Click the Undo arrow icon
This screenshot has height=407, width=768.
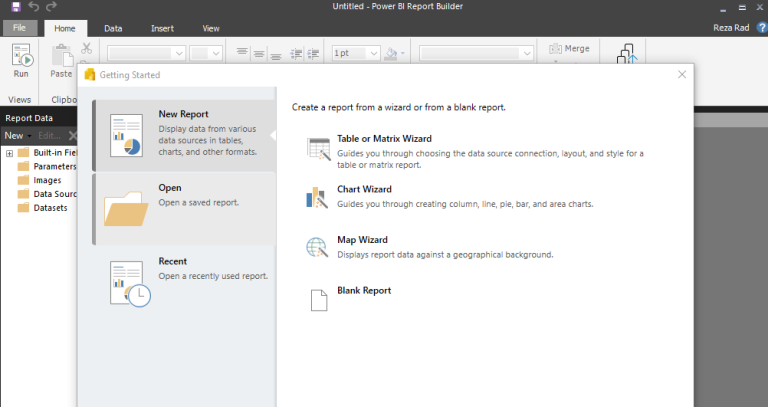click(x=34, y=7)
